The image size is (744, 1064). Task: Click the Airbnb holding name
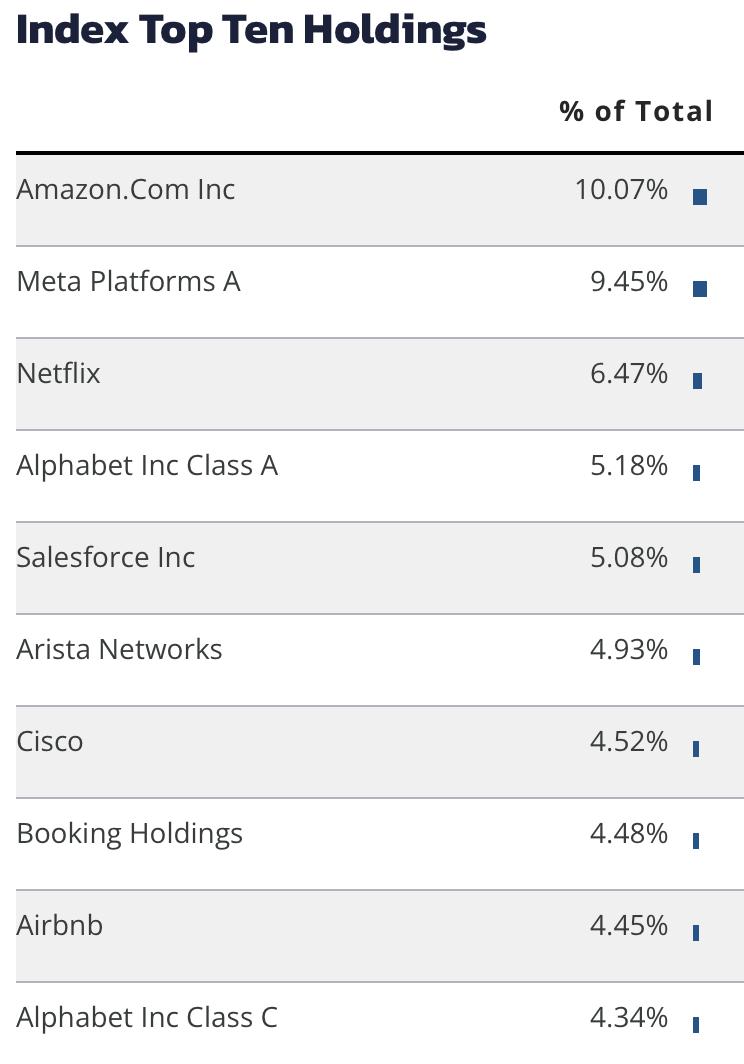click(x=60, y=926)
